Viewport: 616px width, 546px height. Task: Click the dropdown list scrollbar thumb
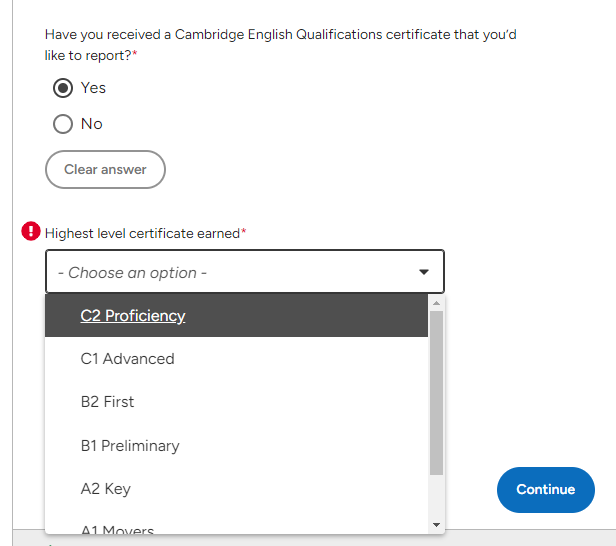pos(436,393)
